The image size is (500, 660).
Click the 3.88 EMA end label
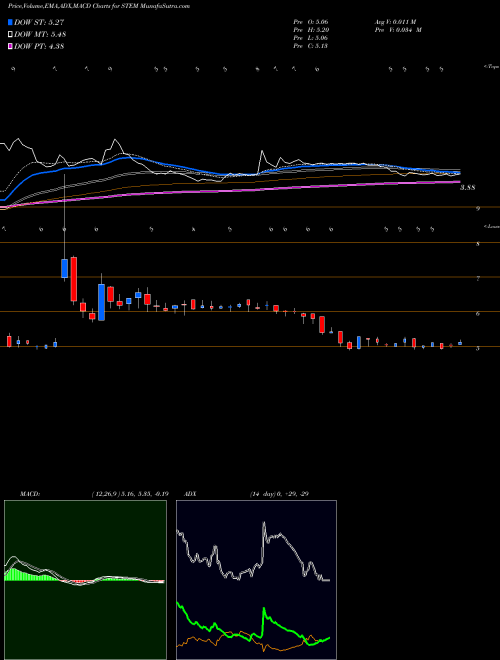coord(467,188)
